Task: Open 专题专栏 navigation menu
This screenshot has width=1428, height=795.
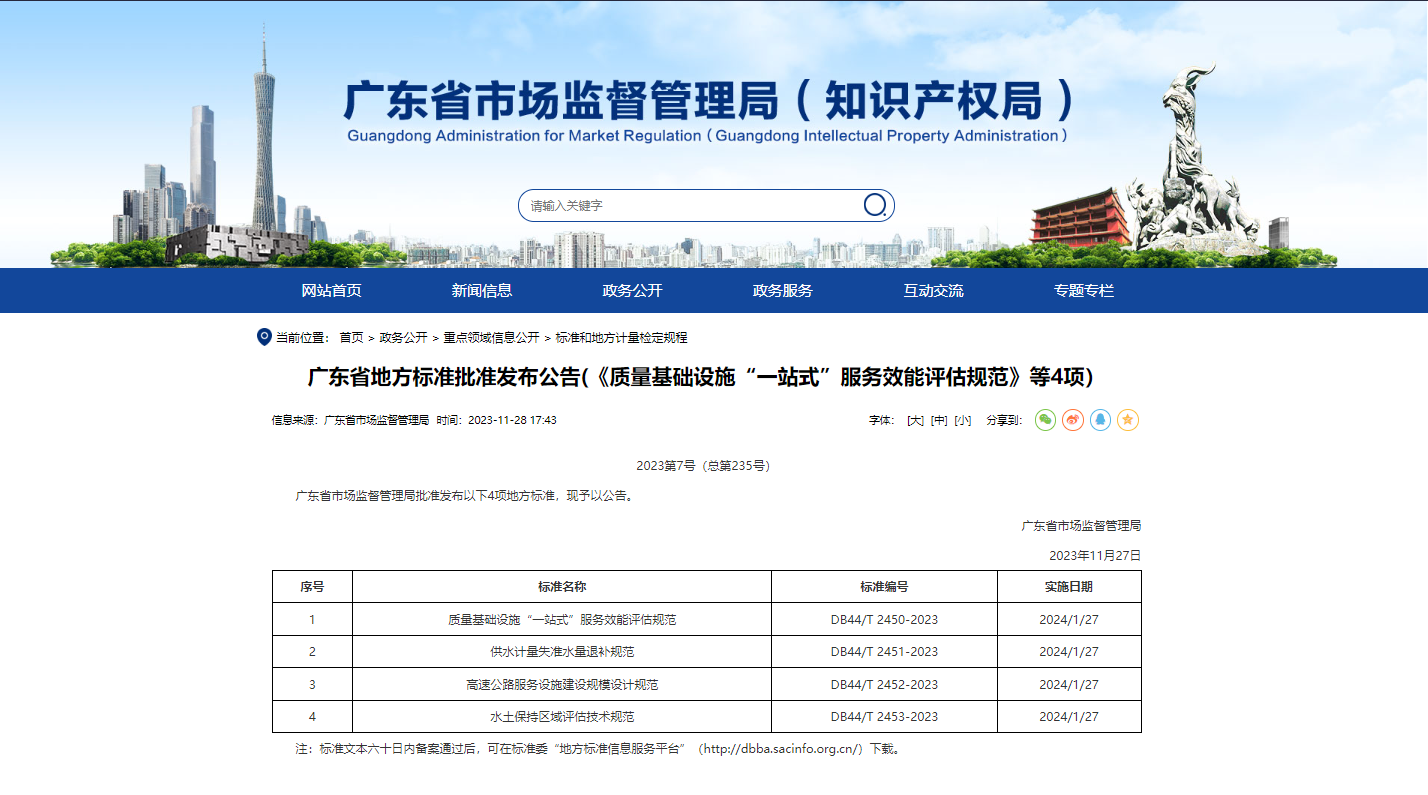Action: [1084, 291]
